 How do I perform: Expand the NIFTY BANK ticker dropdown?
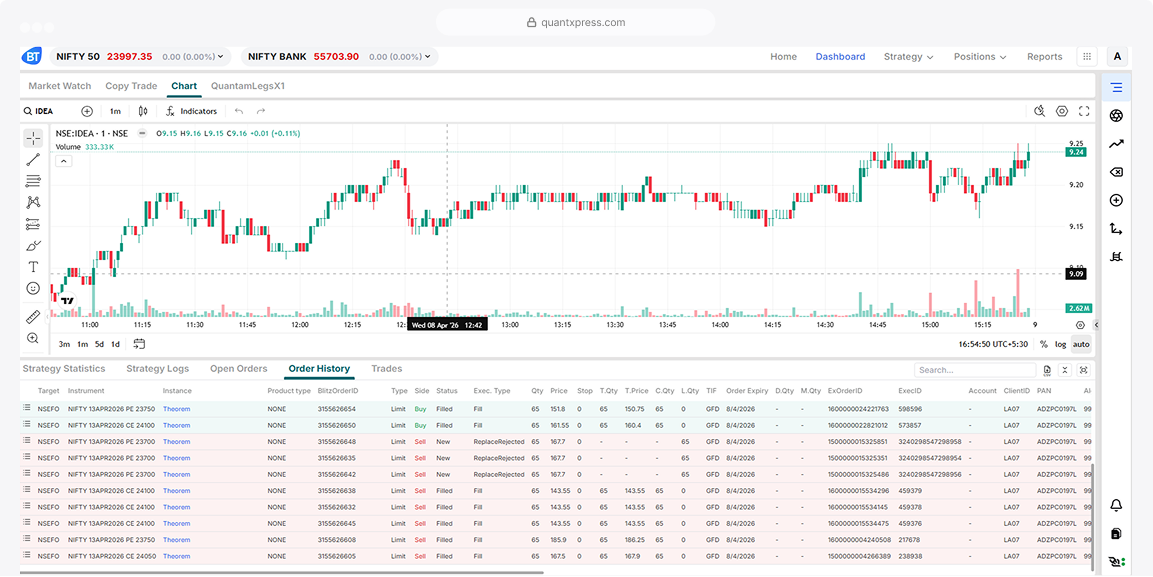[428, 57]
